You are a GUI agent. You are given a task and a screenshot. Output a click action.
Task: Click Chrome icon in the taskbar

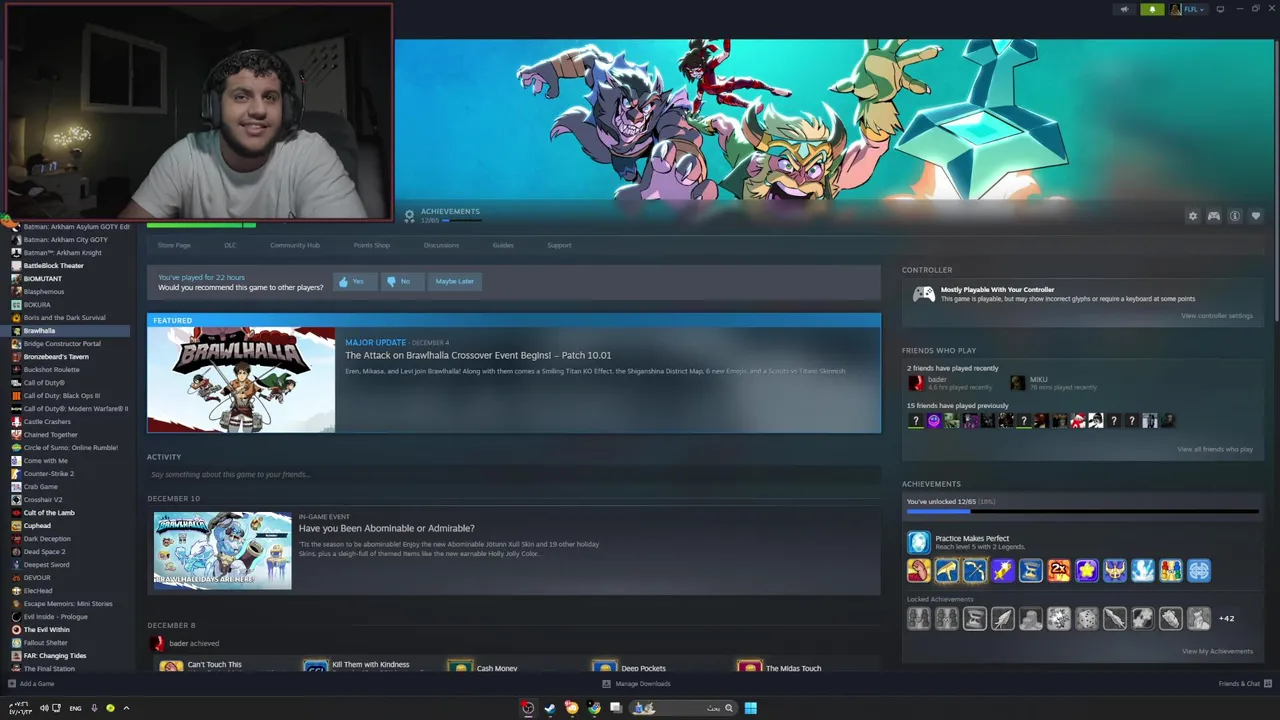pos(594,708)
